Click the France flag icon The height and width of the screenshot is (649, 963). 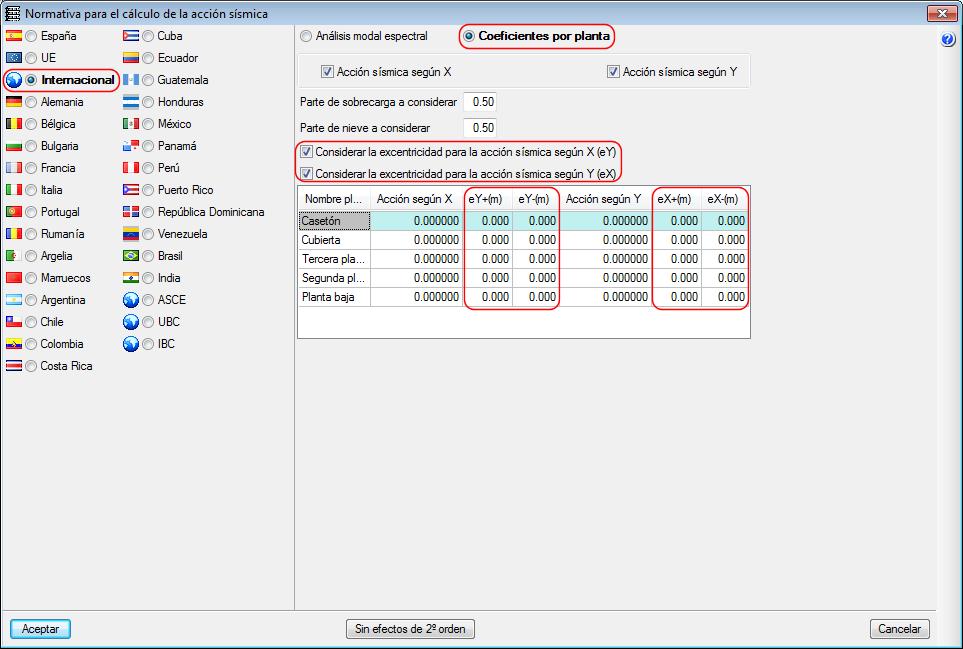coord(14,168)
